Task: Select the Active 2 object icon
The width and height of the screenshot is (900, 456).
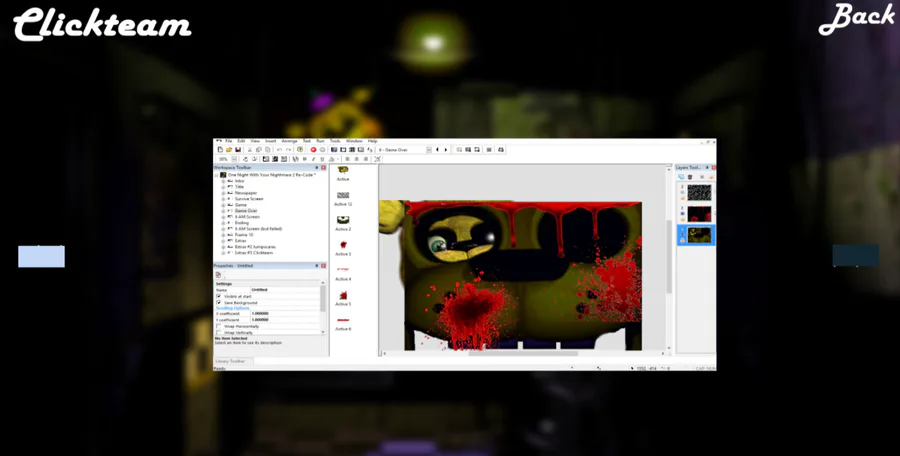Action: pos(343,220)
